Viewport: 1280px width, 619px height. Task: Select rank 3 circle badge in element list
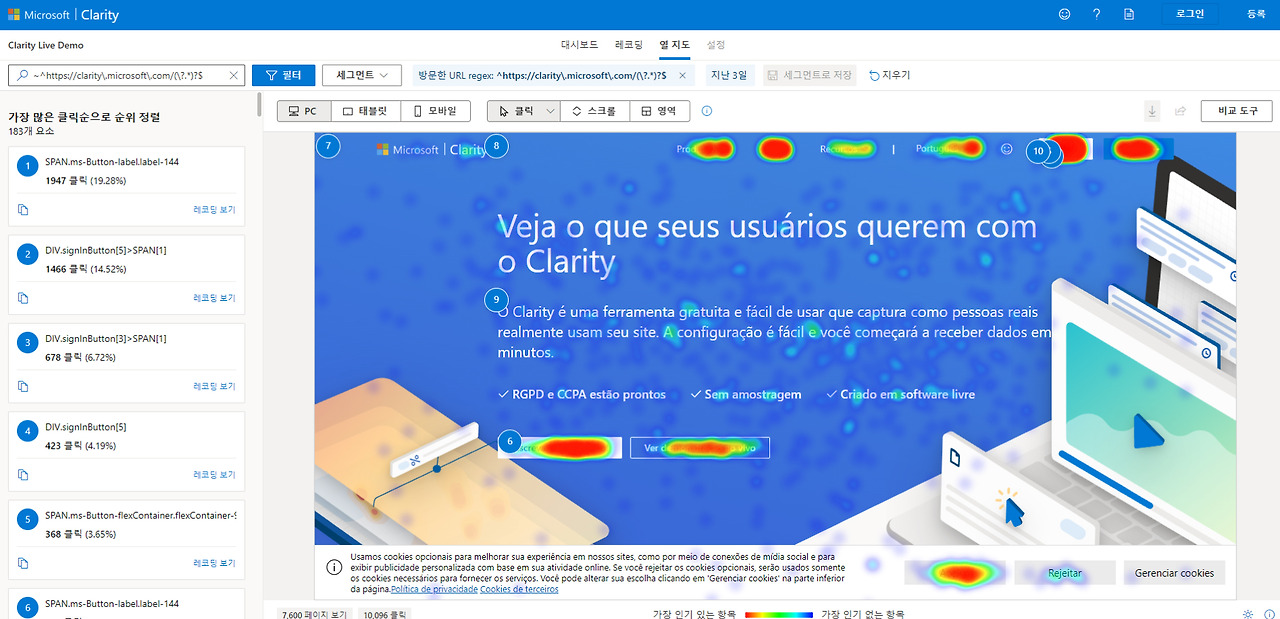coord(29,343)
